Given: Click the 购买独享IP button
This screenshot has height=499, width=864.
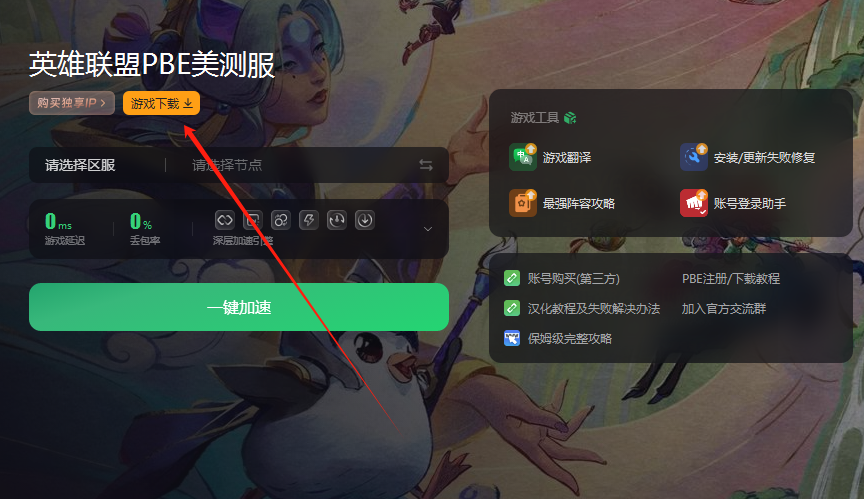Looking at the screenshot, I should coord(72,103).
